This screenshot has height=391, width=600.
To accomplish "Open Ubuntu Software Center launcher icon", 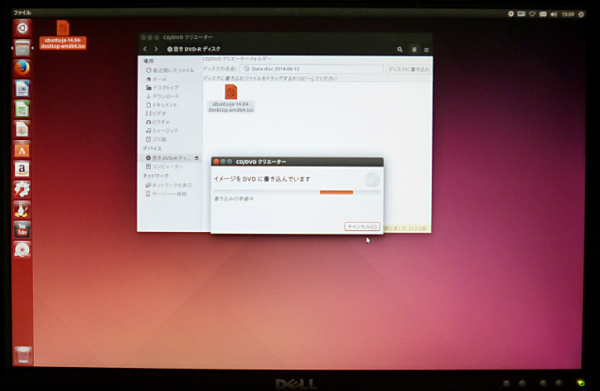I will (x=22, y=150).
